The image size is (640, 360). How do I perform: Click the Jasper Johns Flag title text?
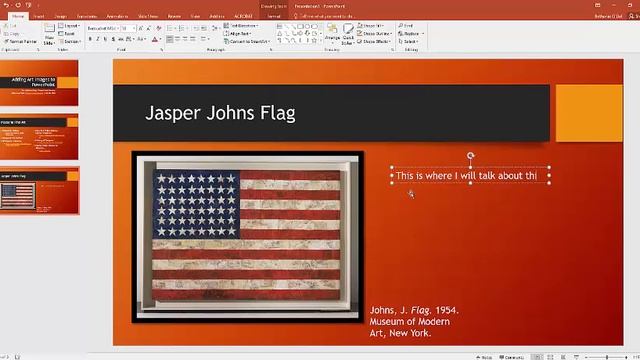click(x=220, y=113)
